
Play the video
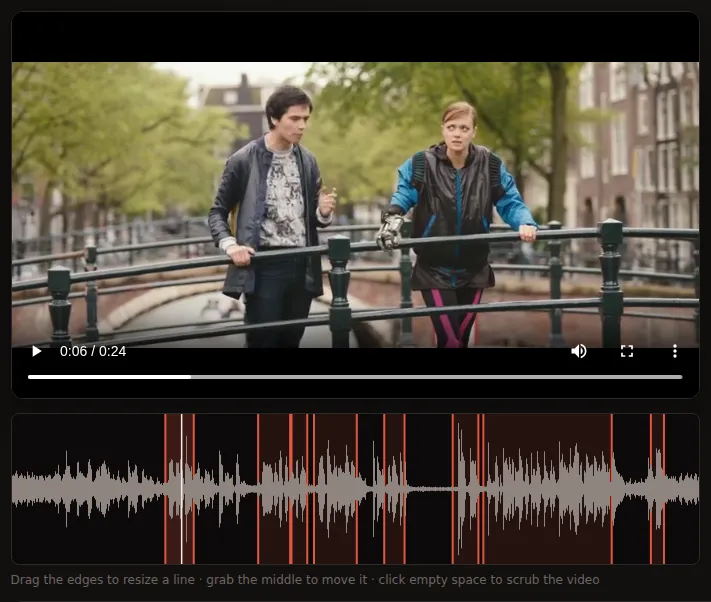[37, 351]
